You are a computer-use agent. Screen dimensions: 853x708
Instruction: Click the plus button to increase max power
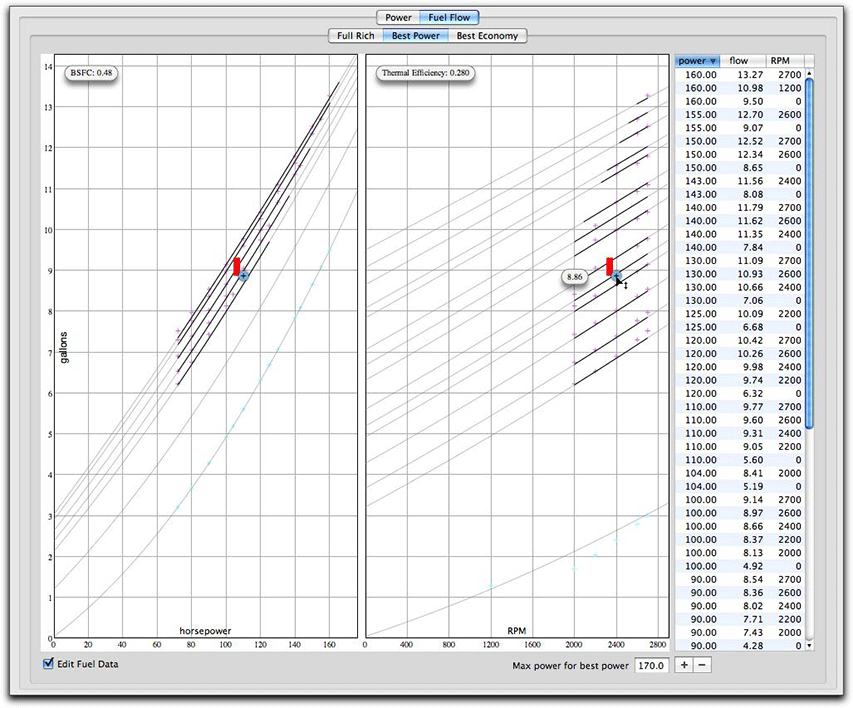point(684,665)
